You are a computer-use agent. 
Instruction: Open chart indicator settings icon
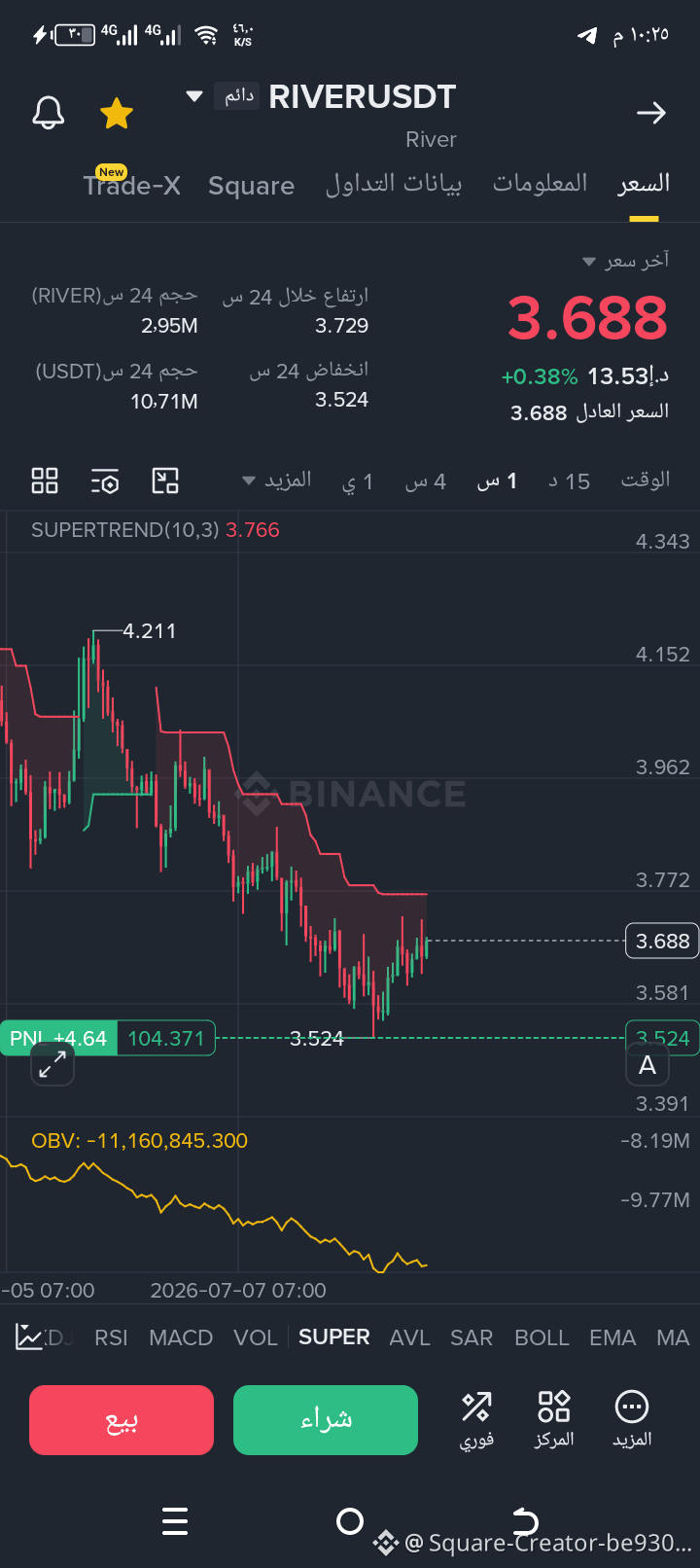105,481
